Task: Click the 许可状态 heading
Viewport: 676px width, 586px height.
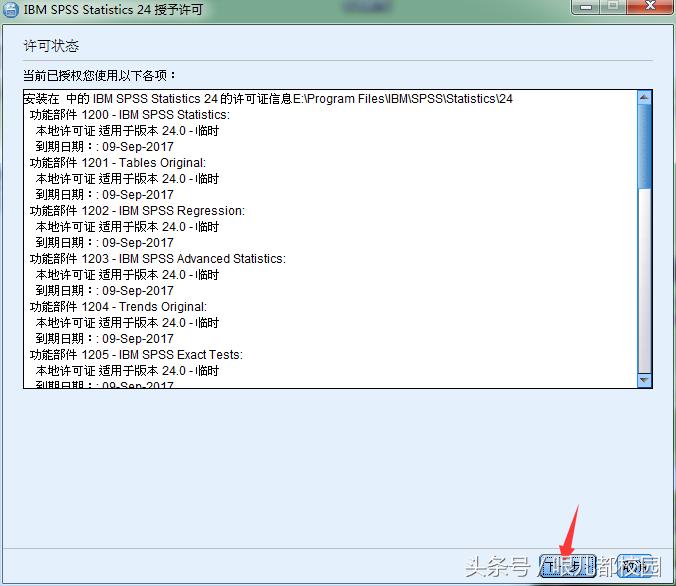Action: click(51, 46)
